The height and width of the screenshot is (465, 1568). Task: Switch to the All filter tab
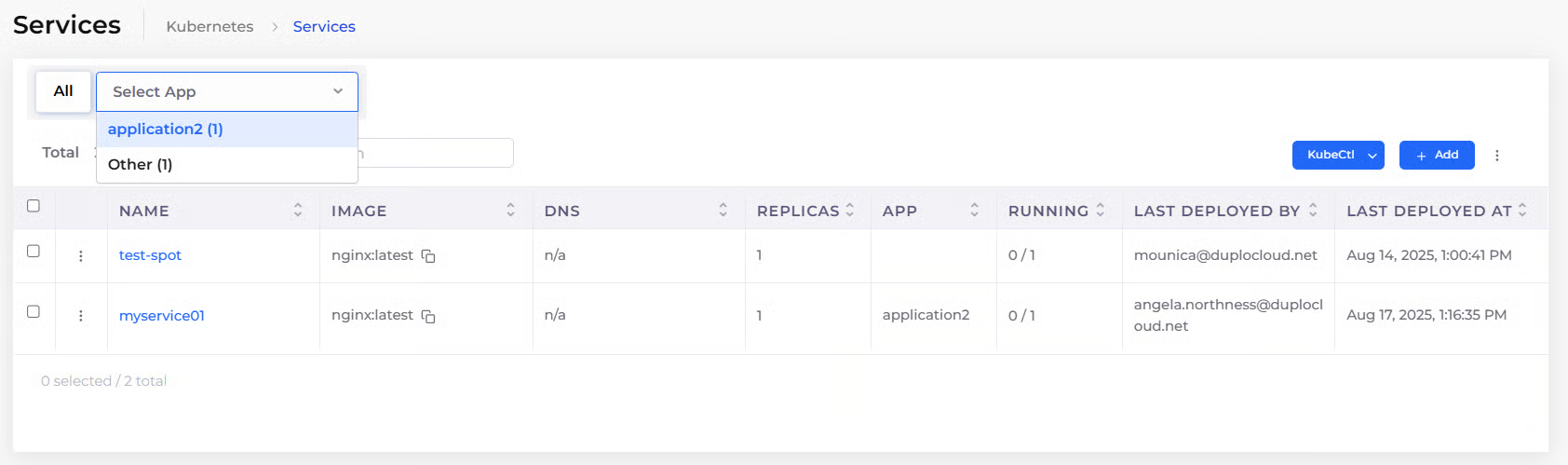click(63, 91)
